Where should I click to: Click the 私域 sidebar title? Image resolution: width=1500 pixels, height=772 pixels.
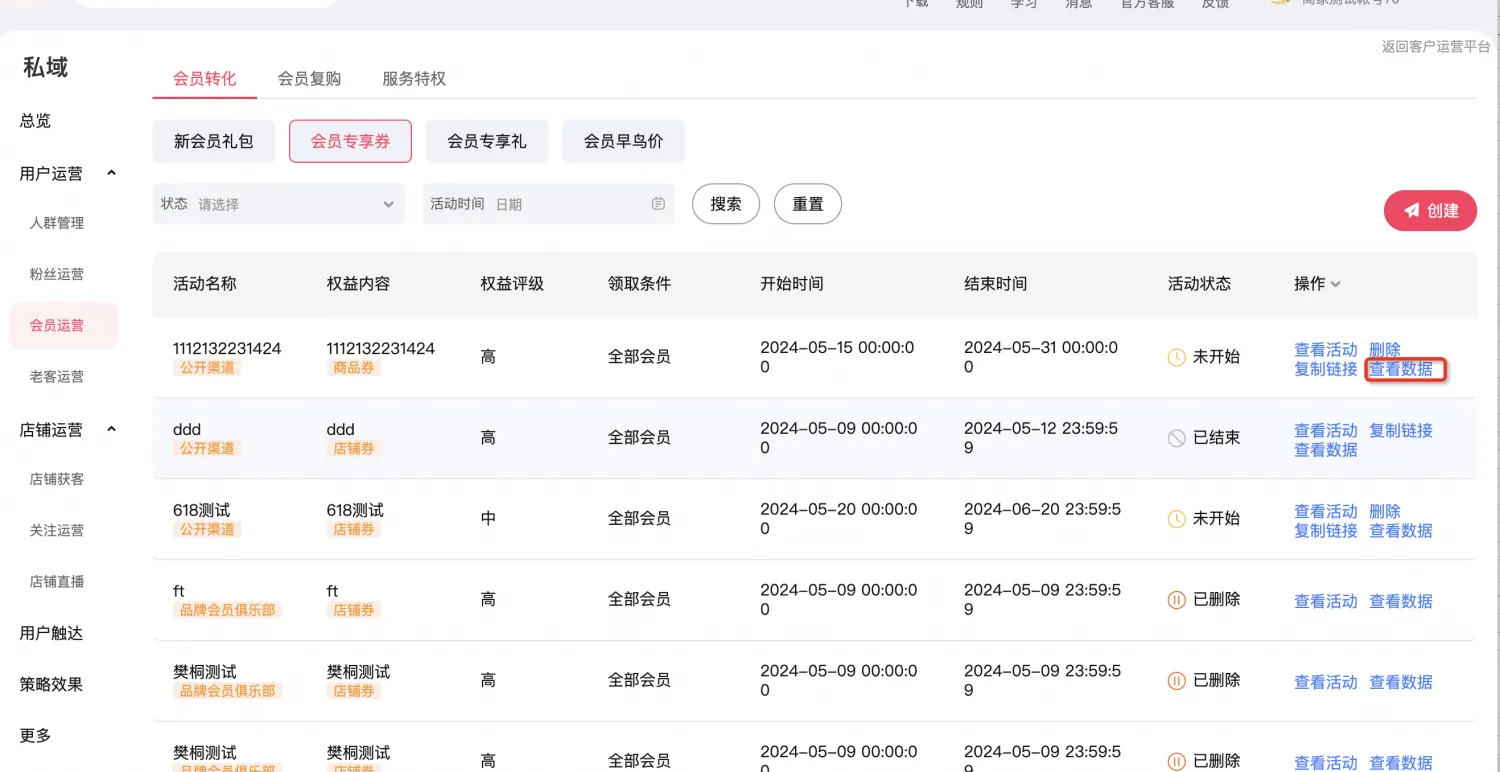(x=46, y=67)
